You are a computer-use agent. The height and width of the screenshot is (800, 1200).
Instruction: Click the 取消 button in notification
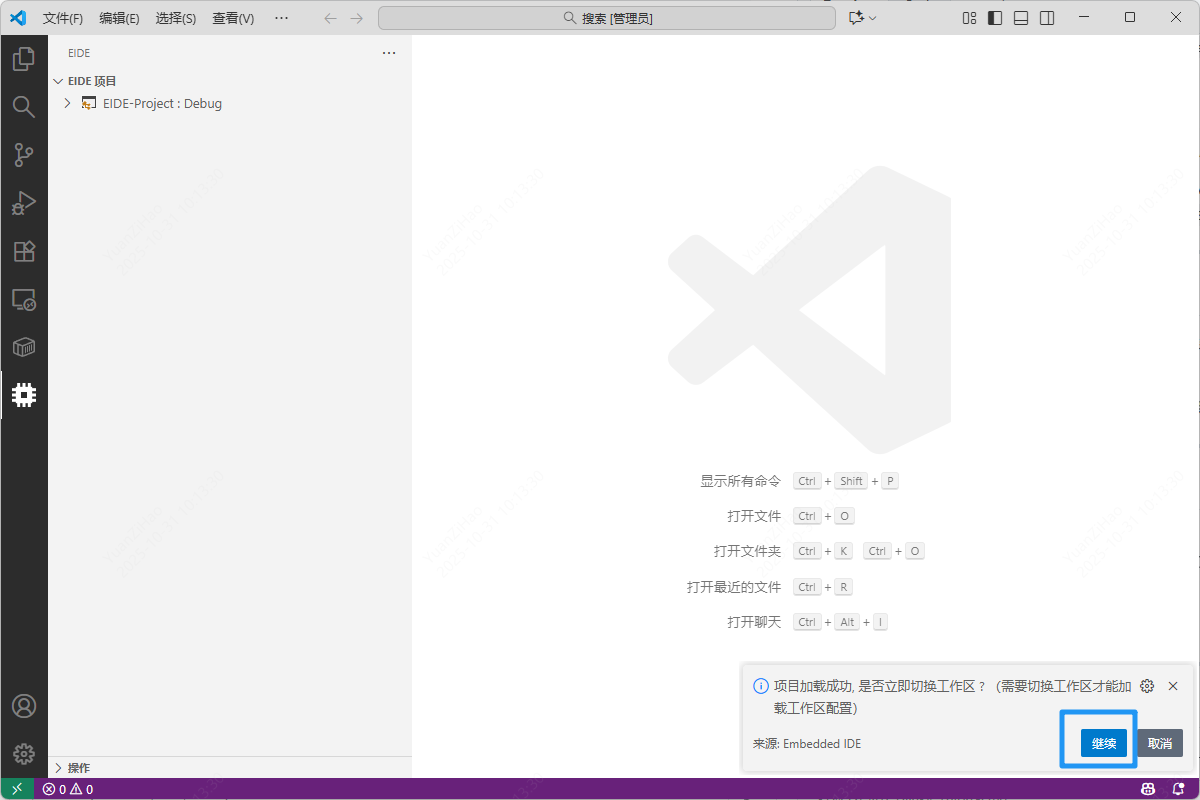point(1160,743)
